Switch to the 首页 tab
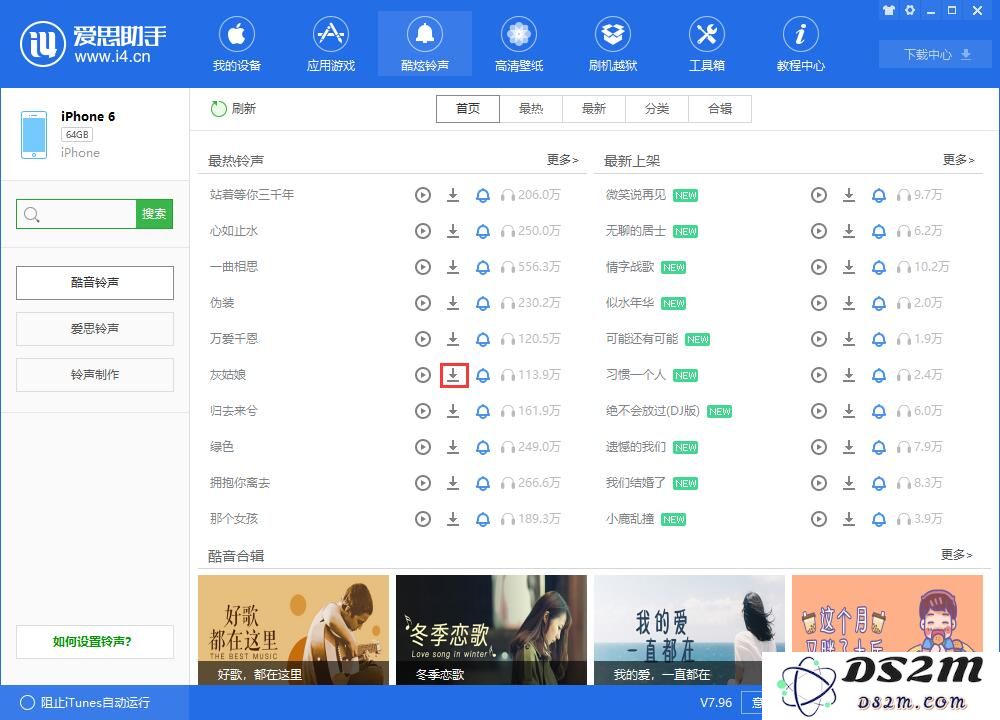This screenshot has width=1000, height=720. click(467, 109)
